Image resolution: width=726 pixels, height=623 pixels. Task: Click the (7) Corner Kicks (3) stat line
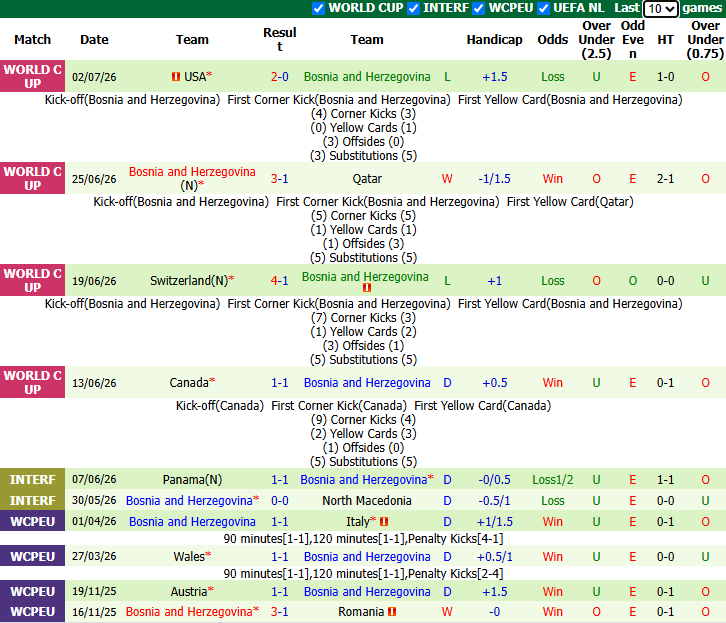pyautogui.click(x=363, y=318)
